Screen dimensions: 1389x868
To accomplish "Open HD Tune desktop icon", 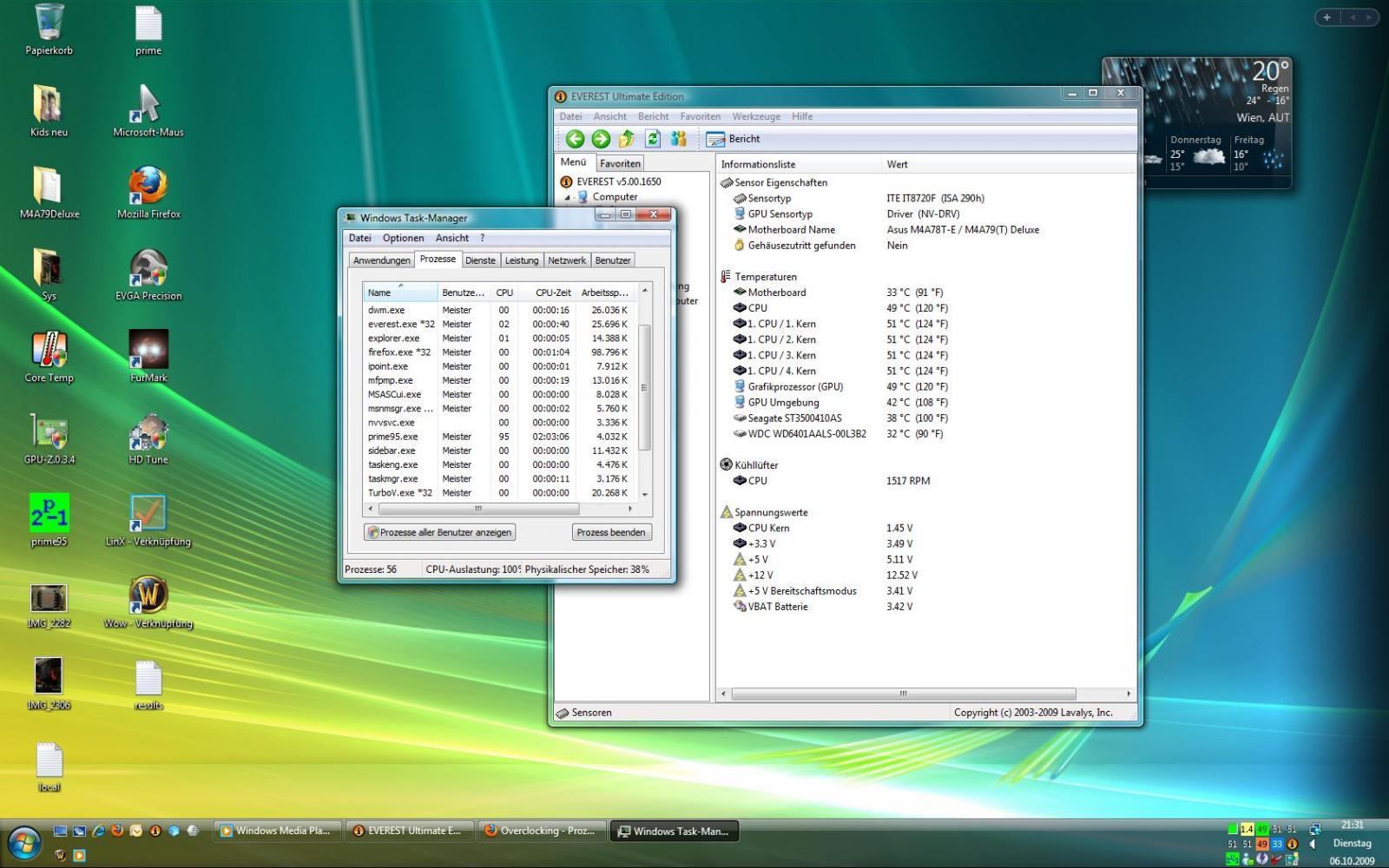I will click(148, 438).
